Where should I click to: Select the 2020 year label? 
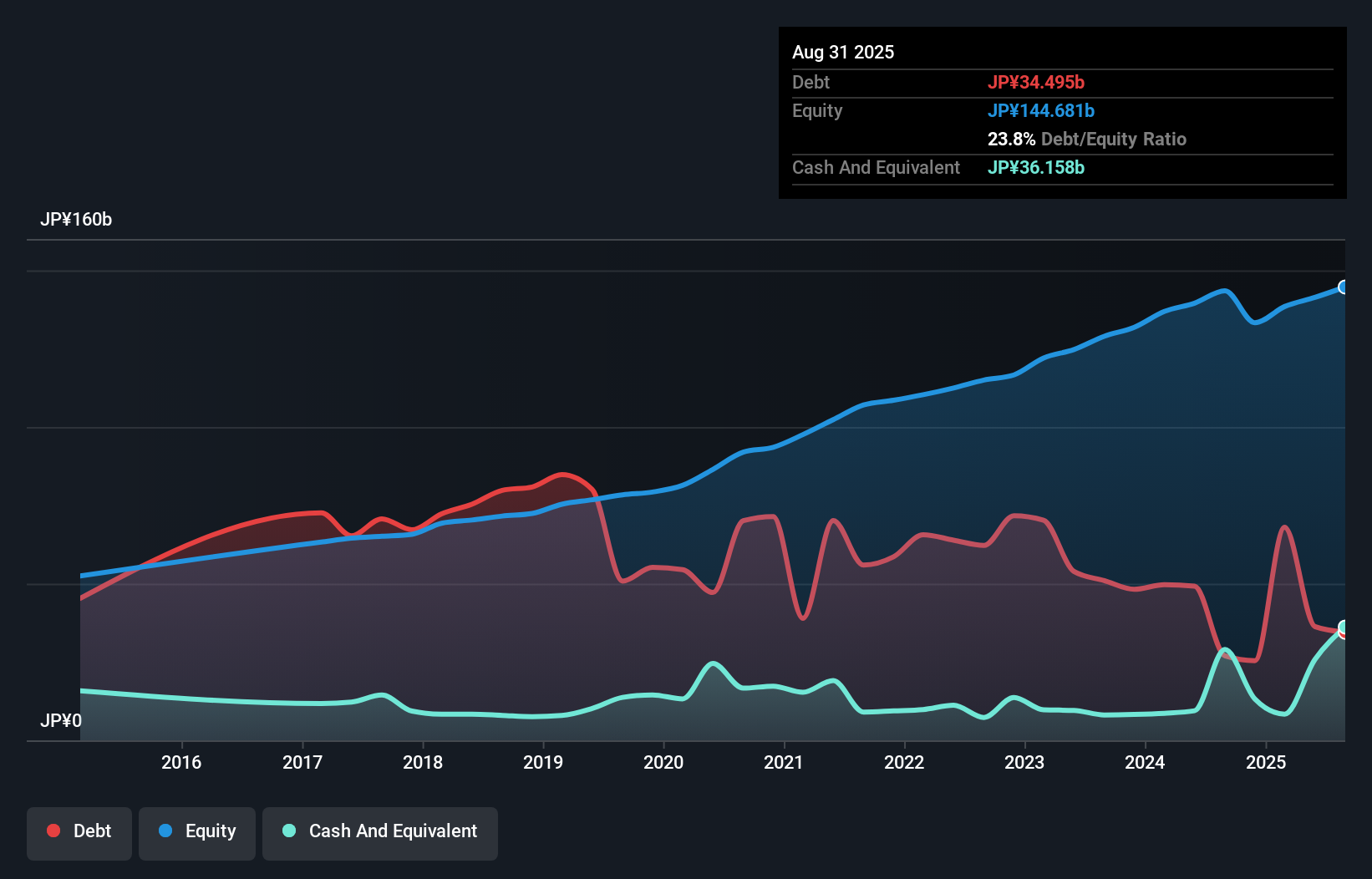click(663, 762)
